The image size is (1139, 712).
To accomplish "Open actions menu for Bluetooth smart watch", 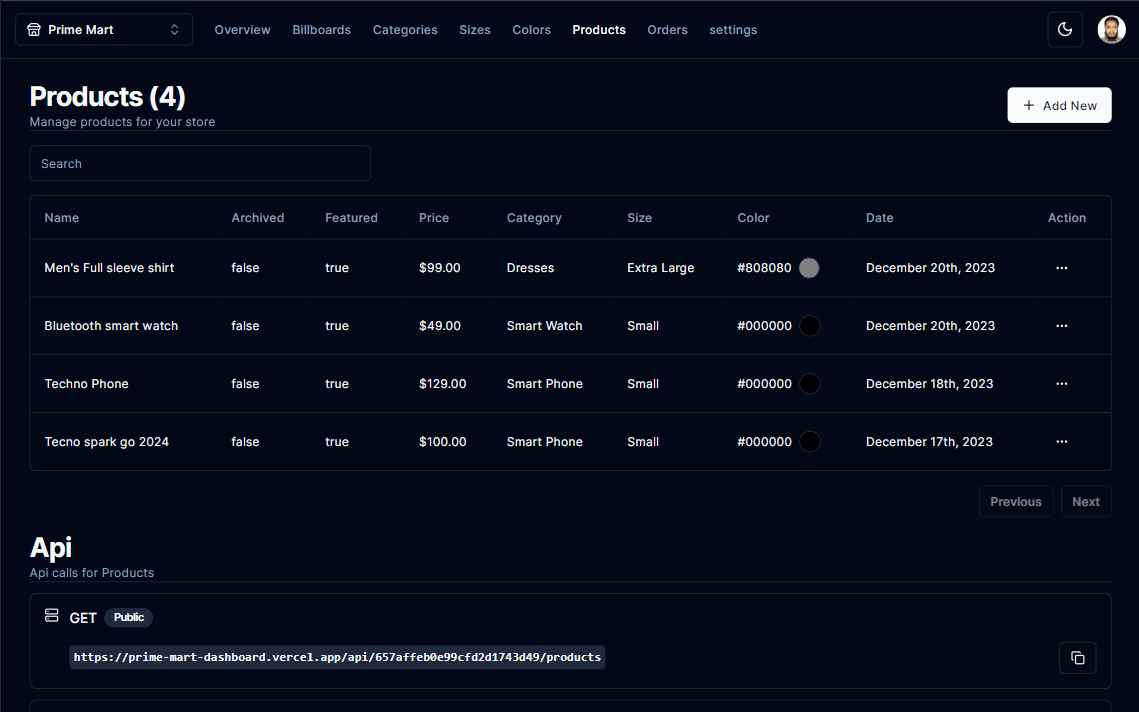I will (1061, 326).
